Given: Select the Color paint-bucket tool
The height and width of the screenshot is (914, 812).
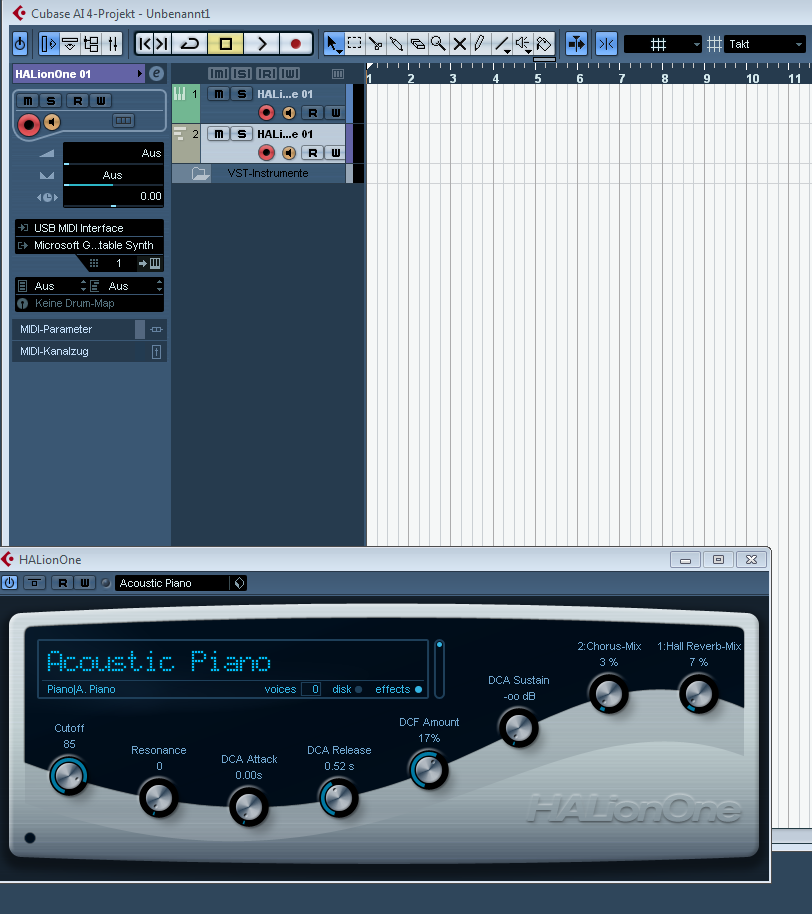Looking at the screenshot, I should pos(544,44).
